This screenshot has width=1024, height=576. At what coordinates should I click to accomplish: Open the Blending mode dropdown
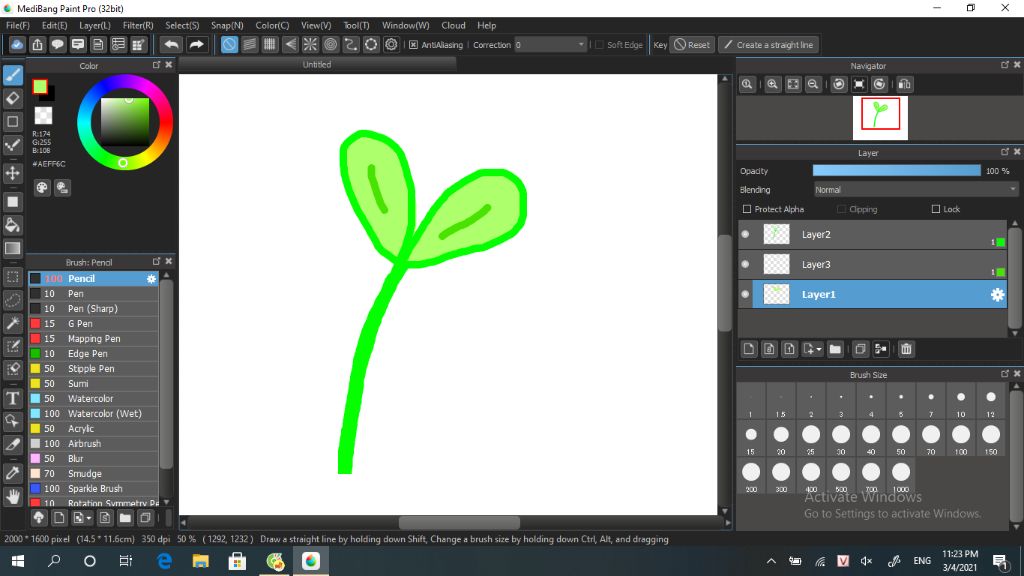click(916, 190)
